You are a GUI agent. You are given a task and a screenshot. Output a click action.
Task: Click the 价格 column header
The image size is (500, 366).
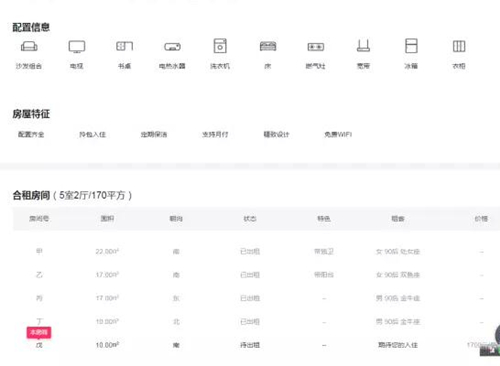(x=481, y=219)
